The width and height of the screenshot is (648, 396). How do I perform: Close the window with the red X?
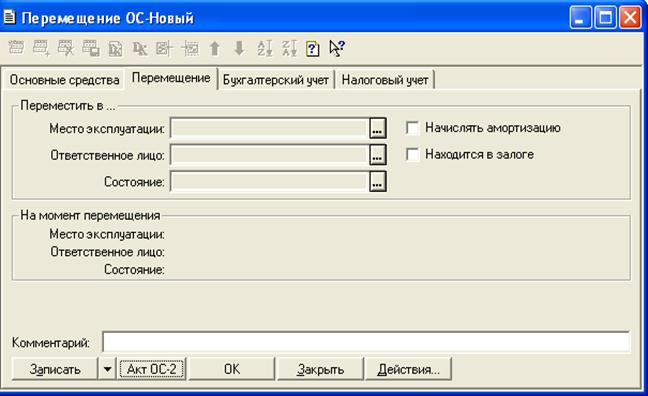point(630,17)
